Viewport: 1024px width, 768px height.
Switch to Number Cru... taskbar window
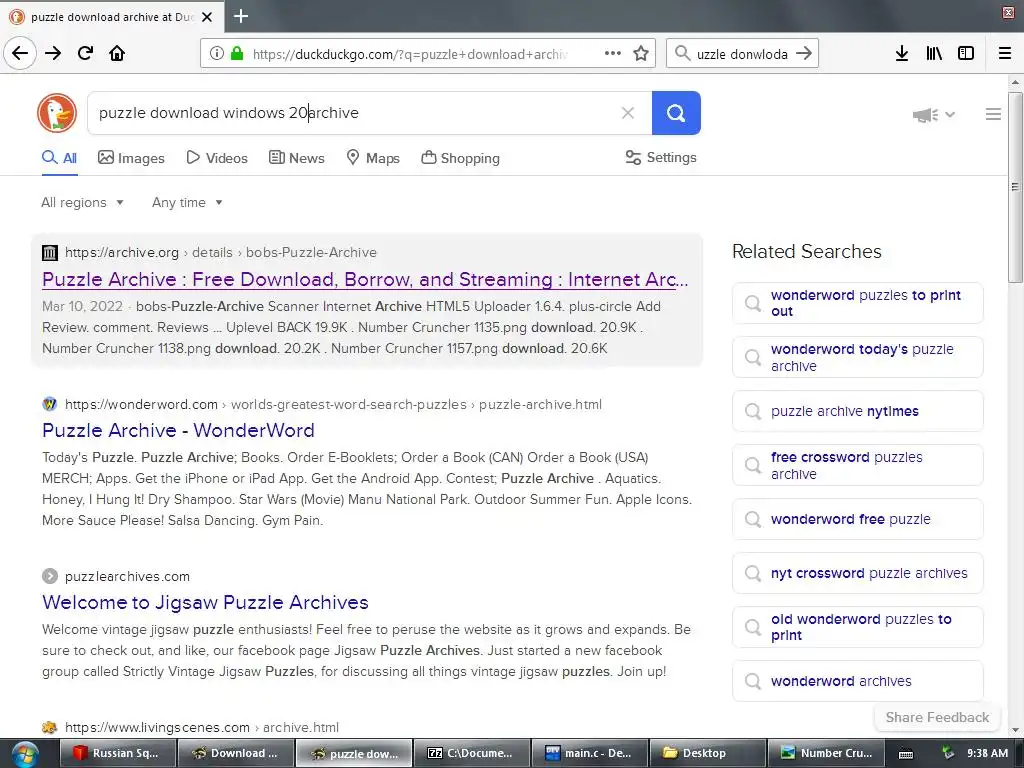click(825, 753)
